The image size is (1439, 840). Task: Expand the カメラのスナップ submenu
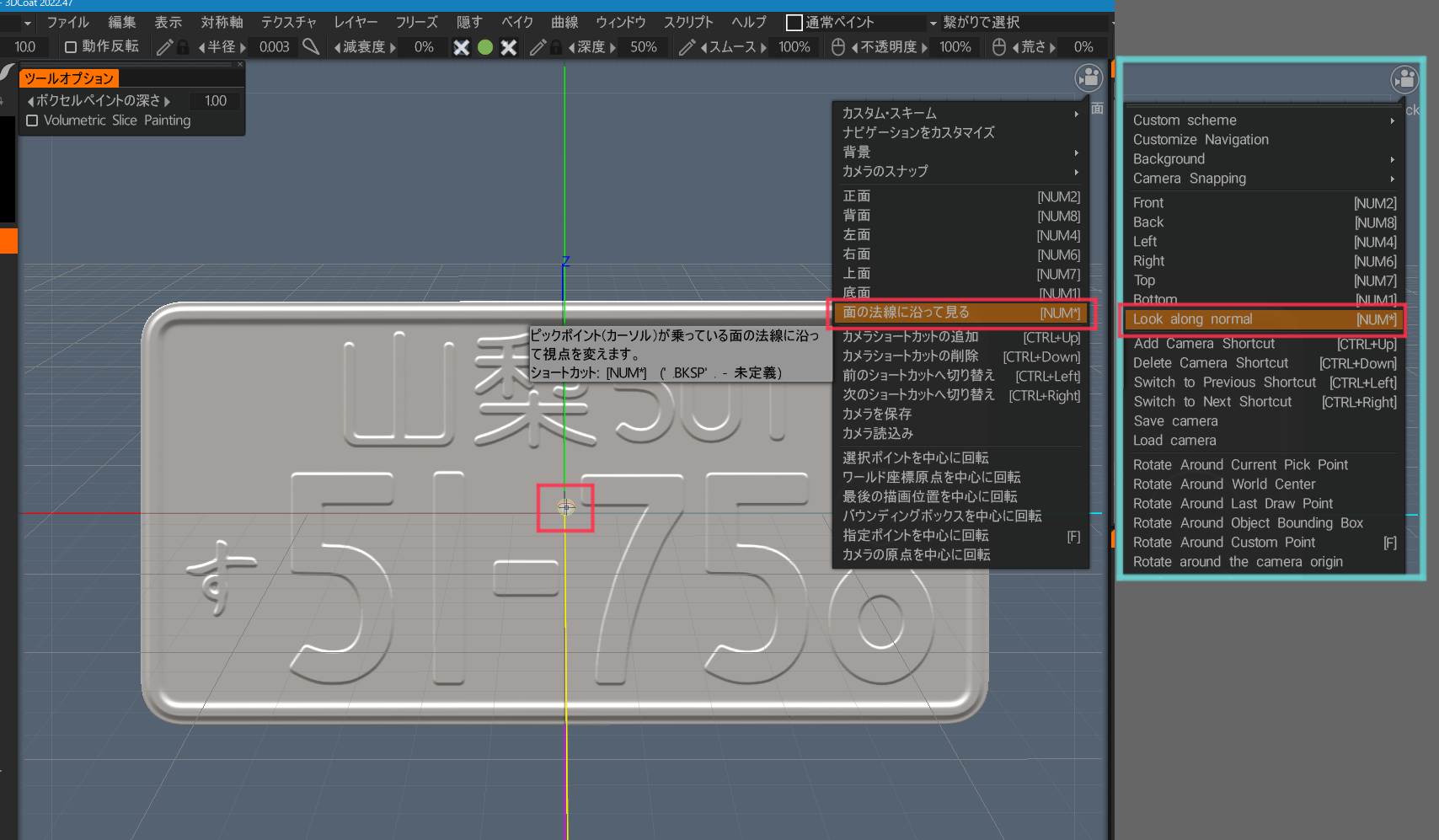pyautogui.click(x=960, y=171)
